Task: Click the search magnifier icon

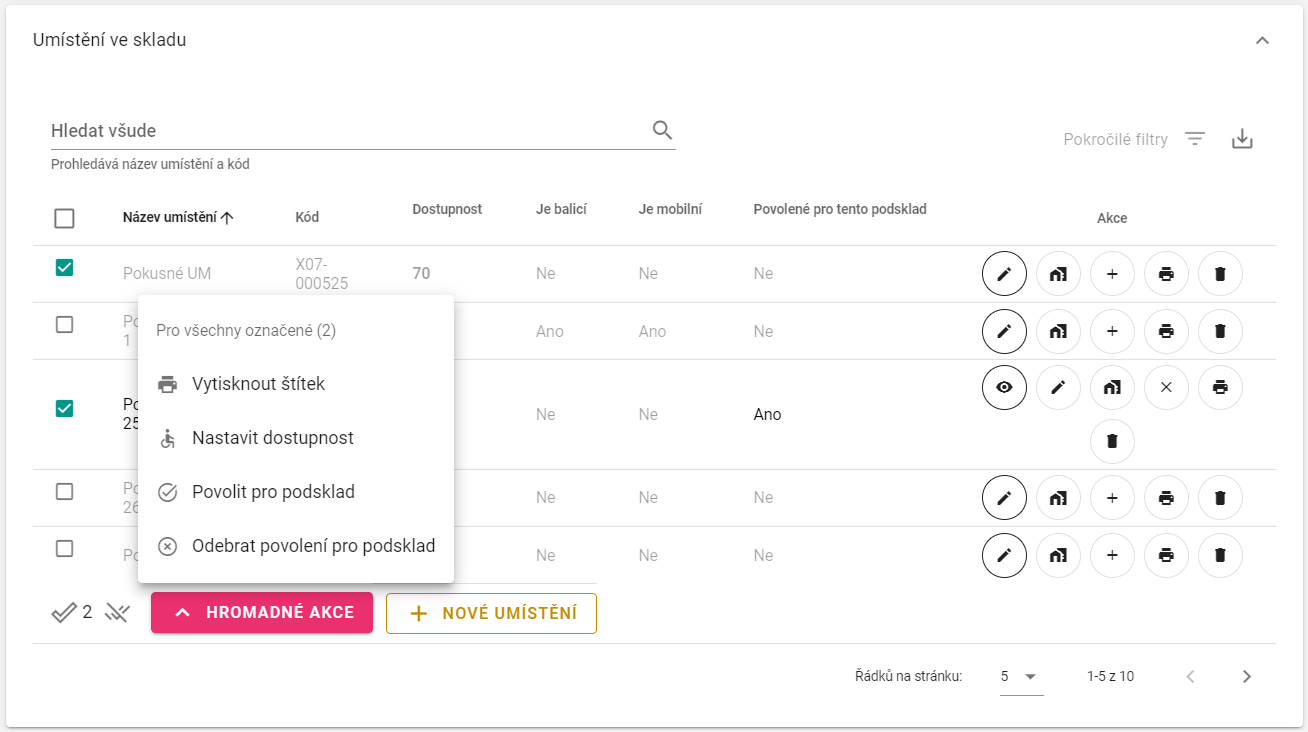Action: click(x=662, y=130)
